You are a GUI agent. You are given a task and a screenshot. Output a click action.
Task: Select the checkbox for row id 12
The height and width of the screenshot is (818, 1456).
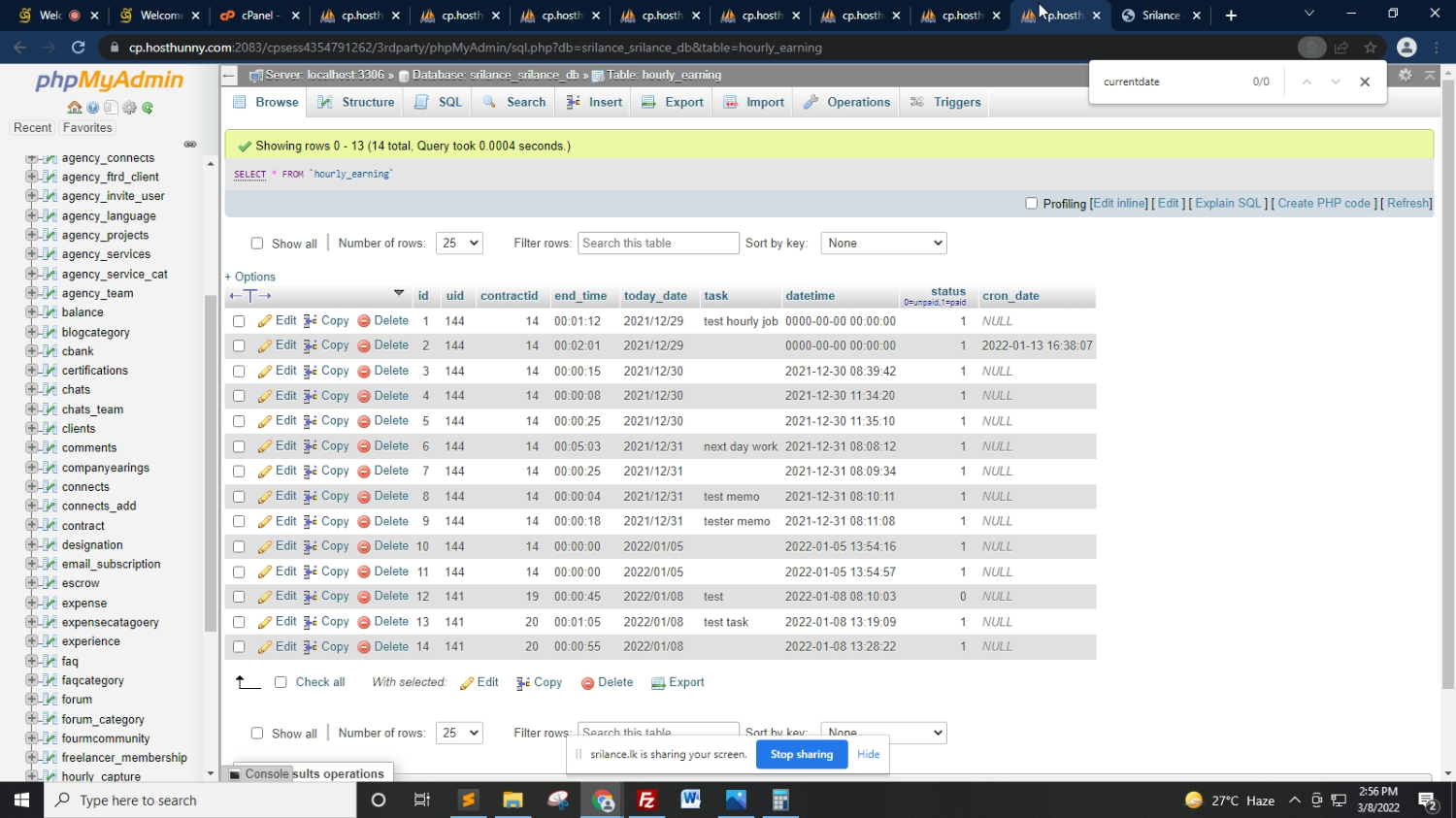coord(239,597)
